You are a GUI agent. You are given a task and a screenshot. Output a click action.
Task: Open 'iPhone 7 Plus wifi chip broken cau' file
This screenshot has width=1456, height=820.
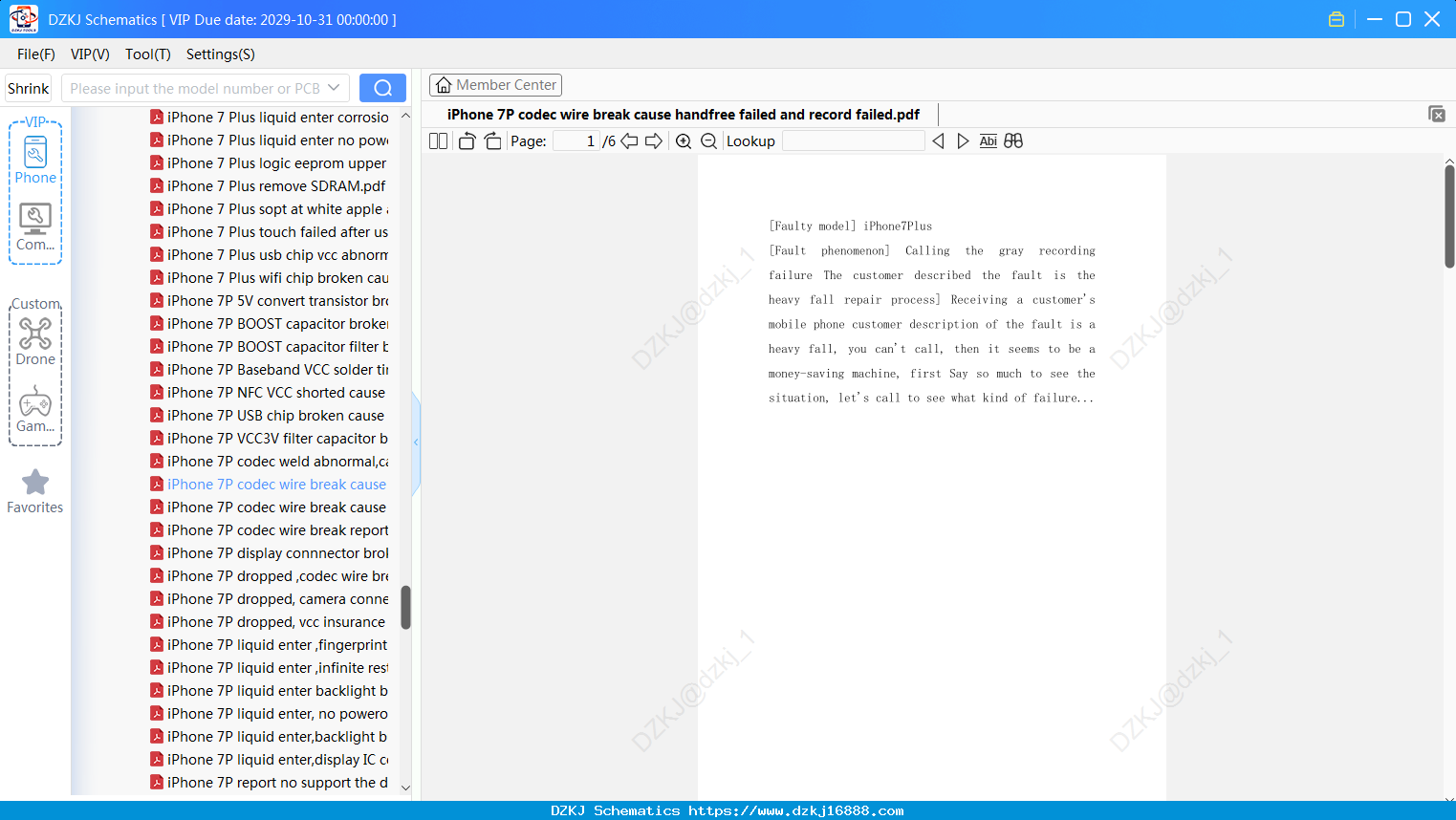pyautogui.click(x=278, y=278)
